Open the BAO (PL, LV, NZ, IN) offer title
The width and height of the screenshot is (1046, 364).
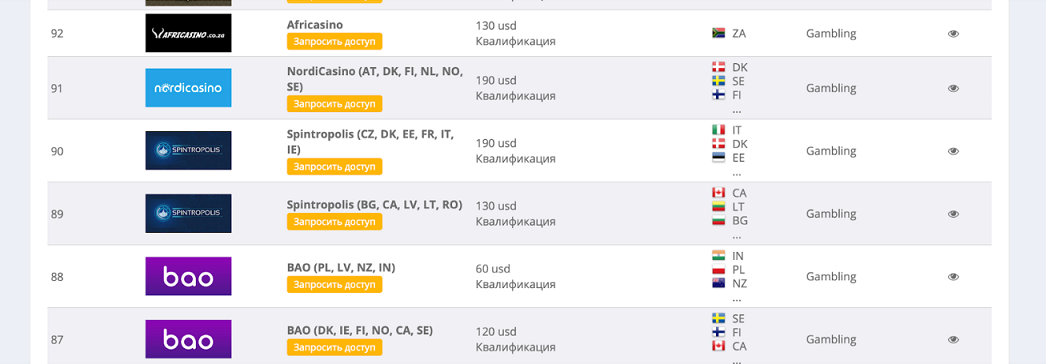(x=341, y=267)
